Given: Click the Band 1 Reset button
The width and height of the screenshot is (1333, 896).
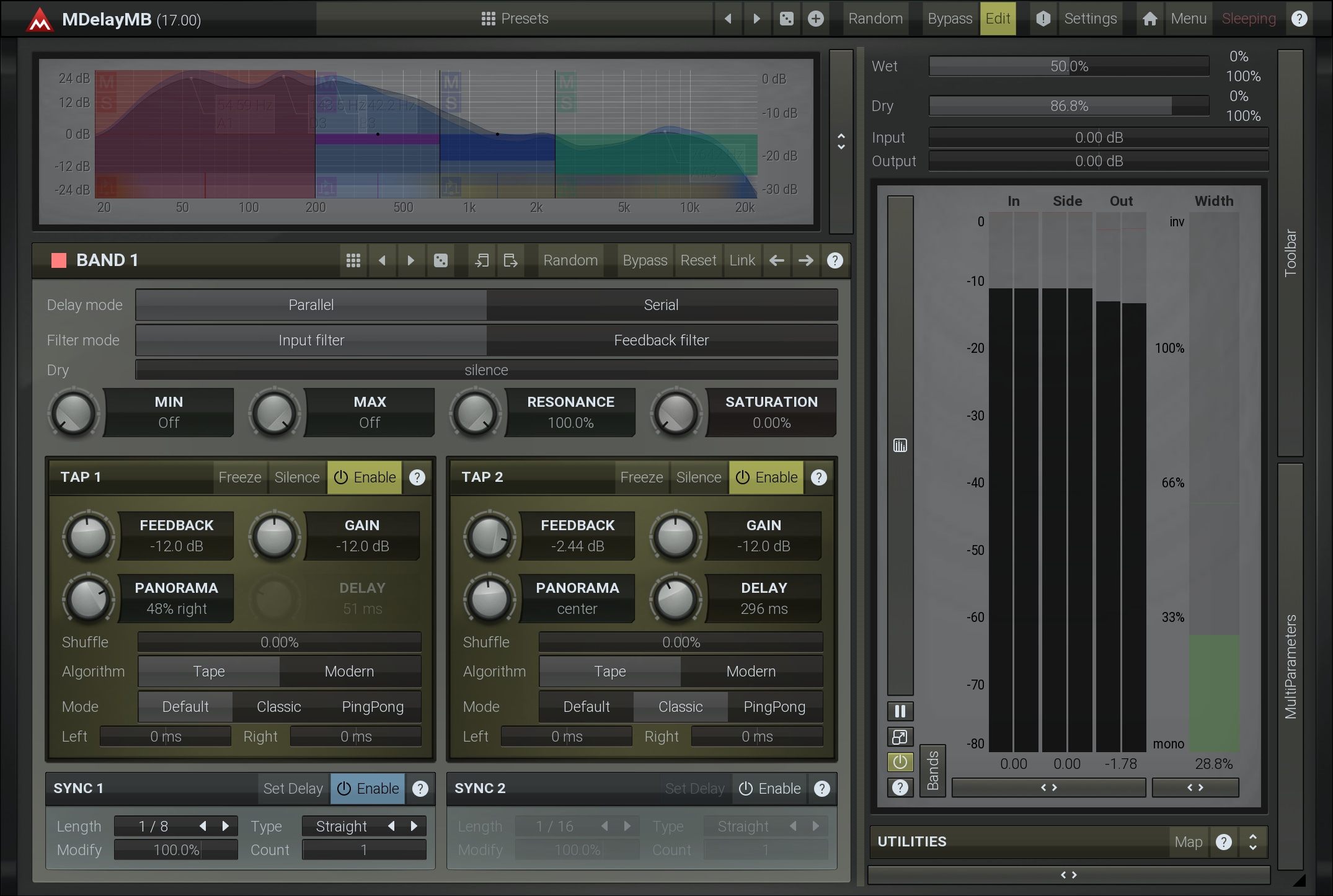Looking at the screenshot, I should tap(698, 260).
